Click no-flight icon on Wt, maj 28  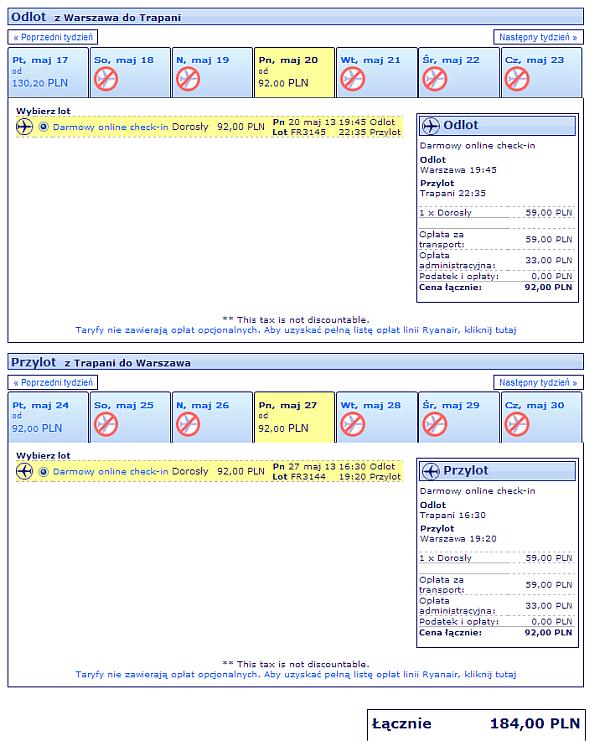(x=352, y=424)
